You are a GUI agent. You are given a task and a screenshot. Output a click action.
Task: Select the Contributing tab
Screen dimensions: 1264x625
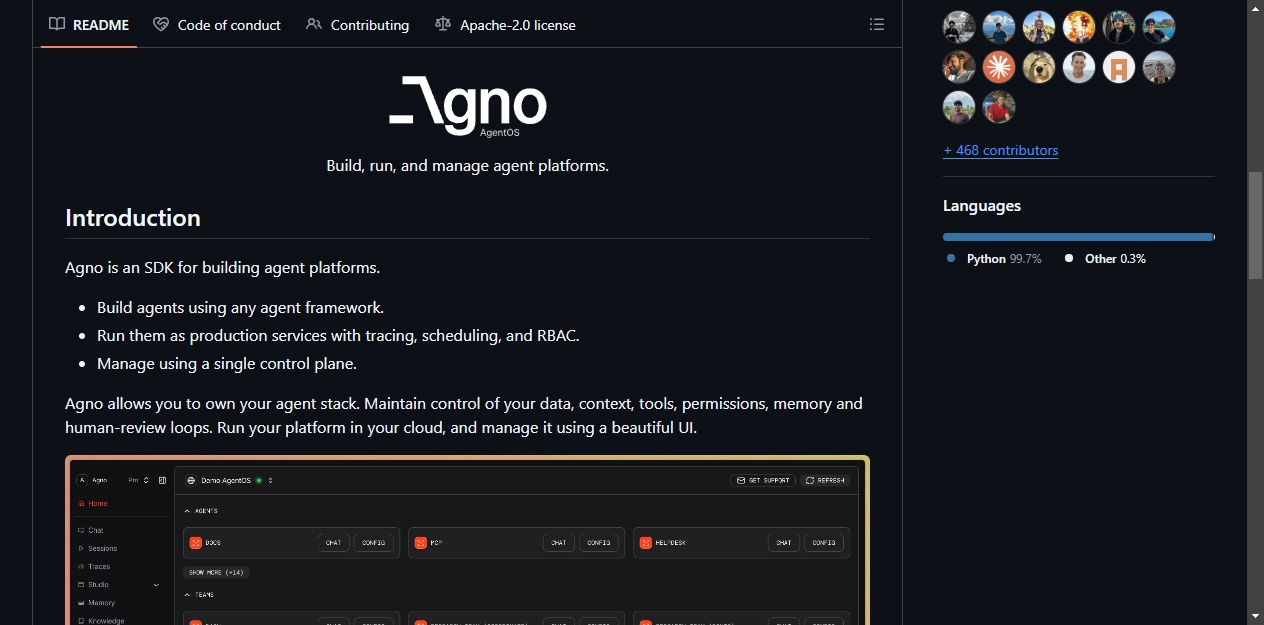tap(358, 25)
